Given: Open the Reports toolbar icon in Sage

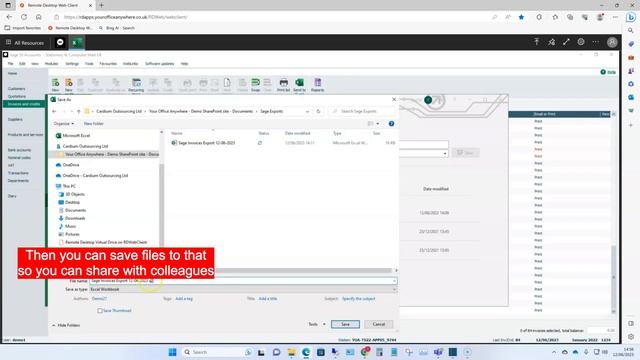Looking at the screenshot, I should coord(318,85).
